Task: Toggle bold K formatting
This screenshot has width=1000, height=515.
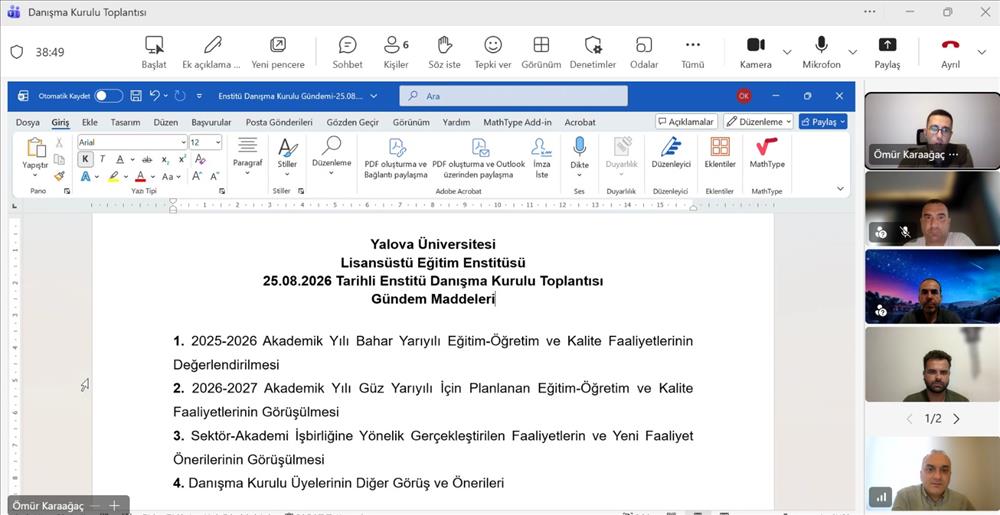Action: 85,159
